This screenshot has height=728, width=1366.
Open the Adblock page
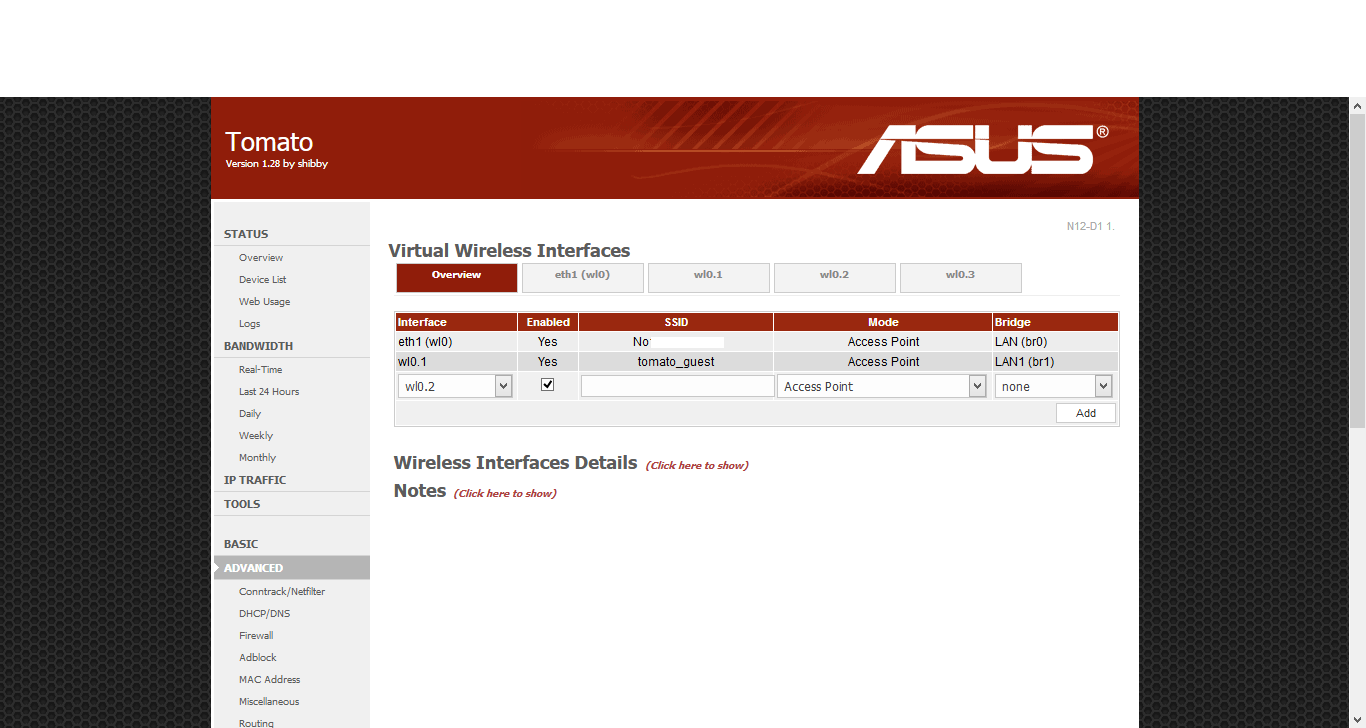pos(258,658)
